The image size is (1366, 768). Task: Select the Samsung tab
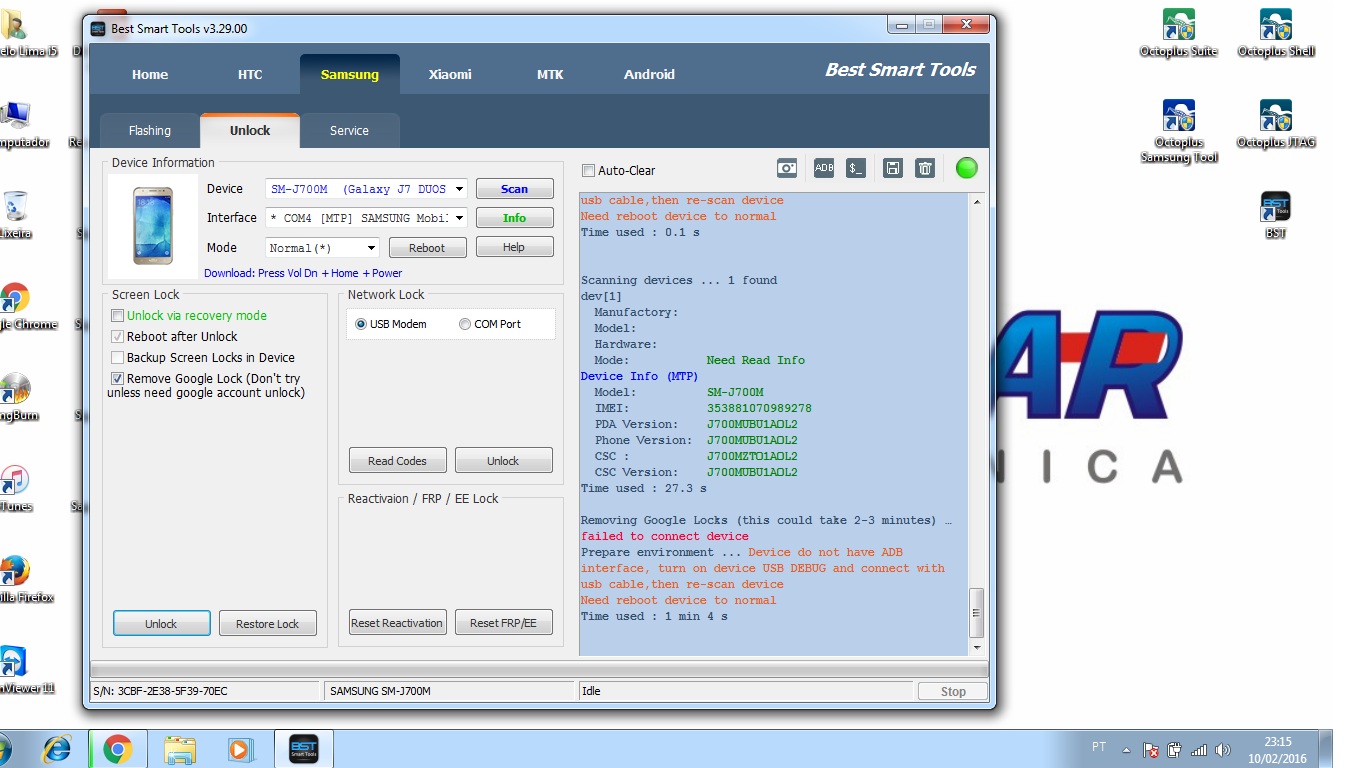(350, 74)
